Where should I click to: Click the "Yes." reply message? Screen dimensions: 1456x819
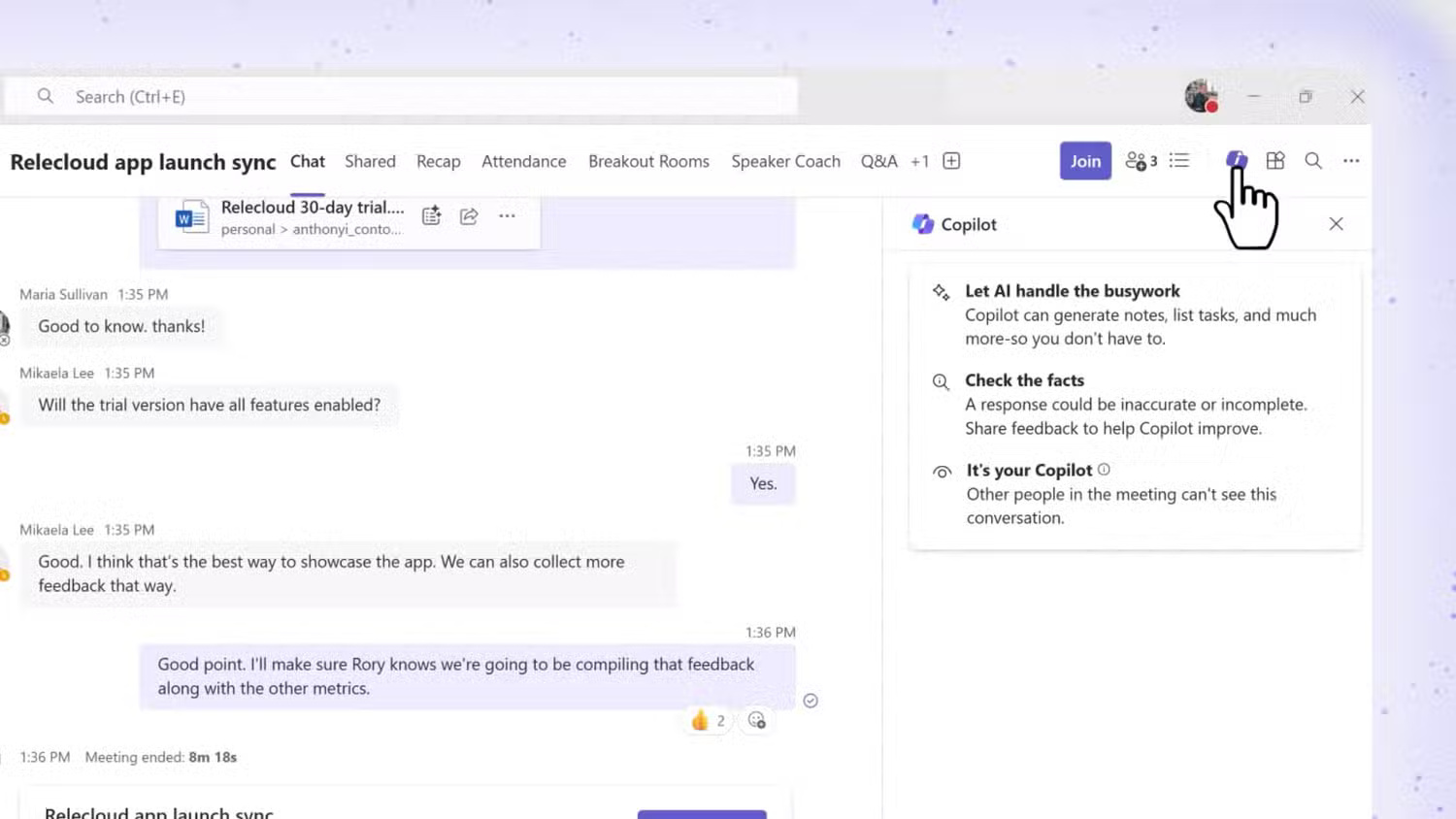763,483
